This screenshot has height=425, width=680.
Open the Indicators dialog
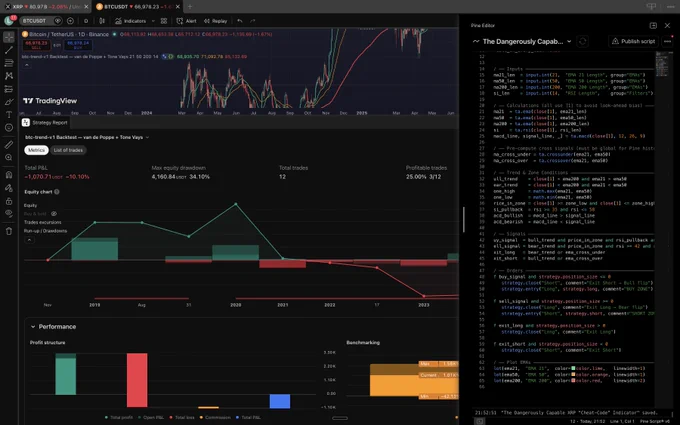131,21
